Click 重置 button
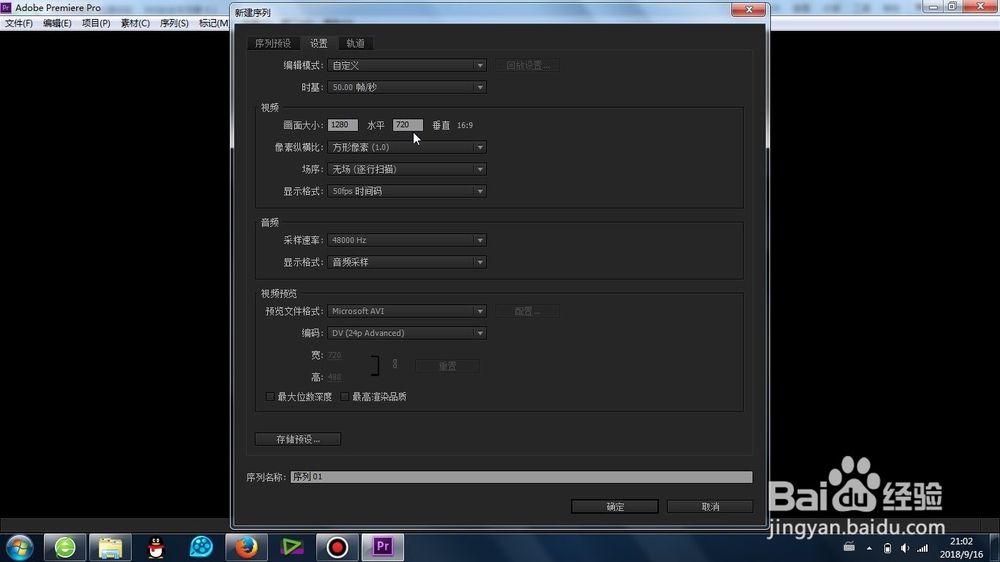The height and width of the screenshot is (562, 1000). click(x=447, y=366)
